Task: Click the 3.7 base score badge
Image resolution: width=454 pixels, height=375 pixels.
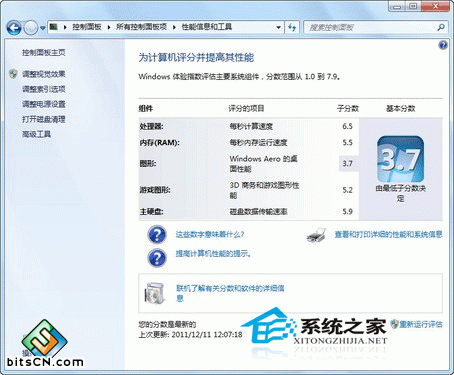Action: click(x=400, y=159)
